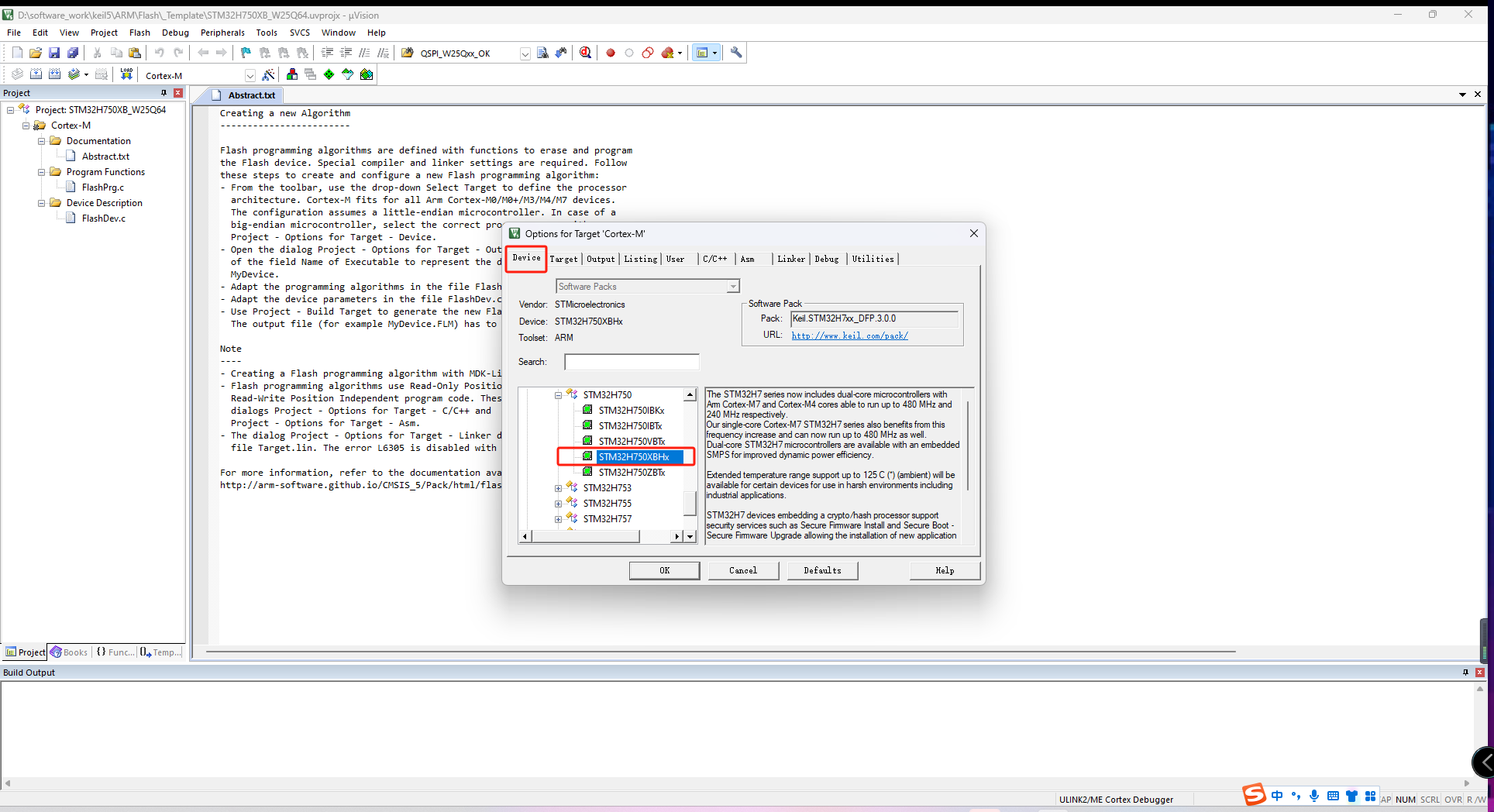This screenshot has width=1494, height=812.
Task: Open the Pack Installer icon
Action: [x=367, y=74]
